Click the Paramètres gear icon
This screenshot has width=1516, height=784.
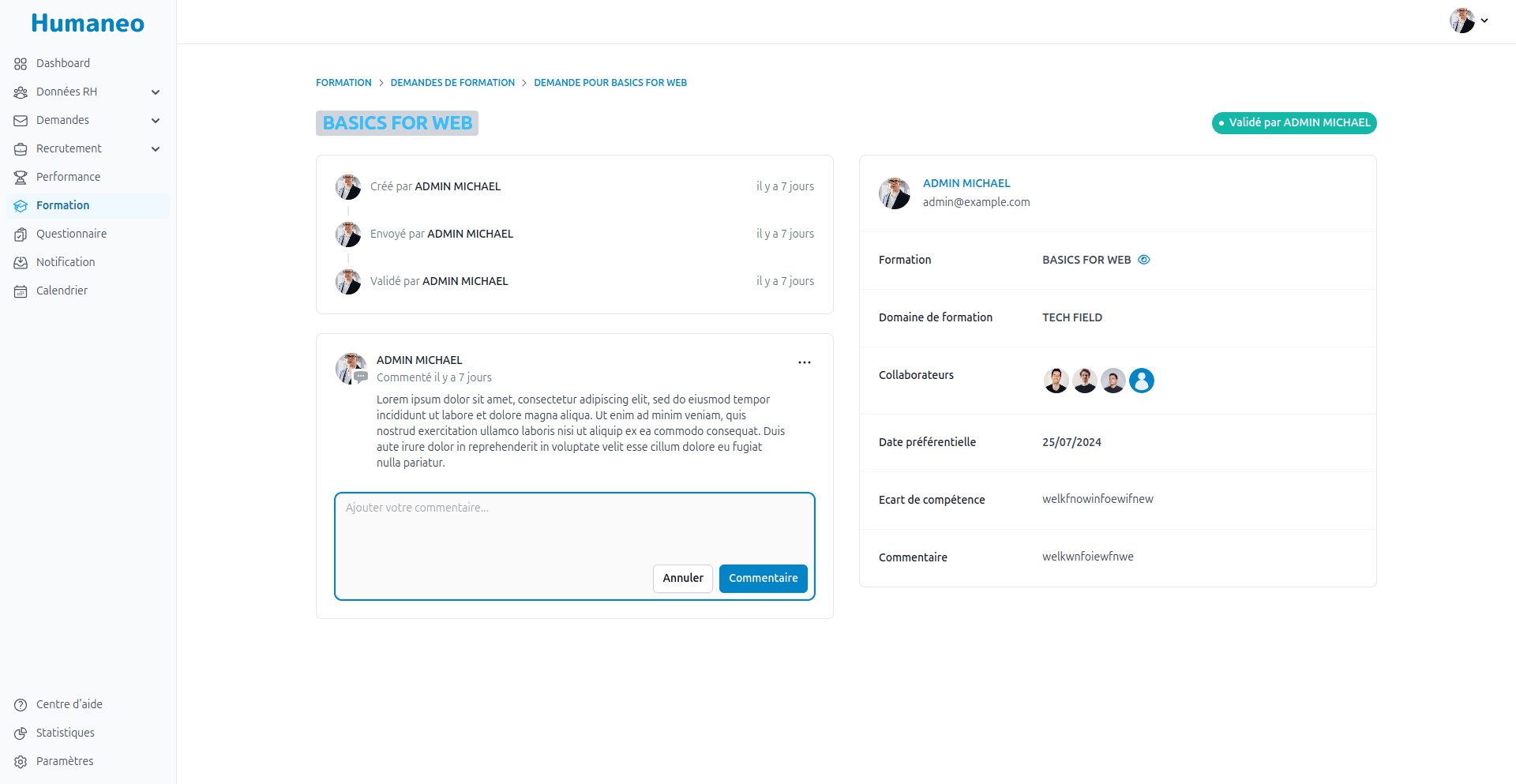[x=21, y=762]
